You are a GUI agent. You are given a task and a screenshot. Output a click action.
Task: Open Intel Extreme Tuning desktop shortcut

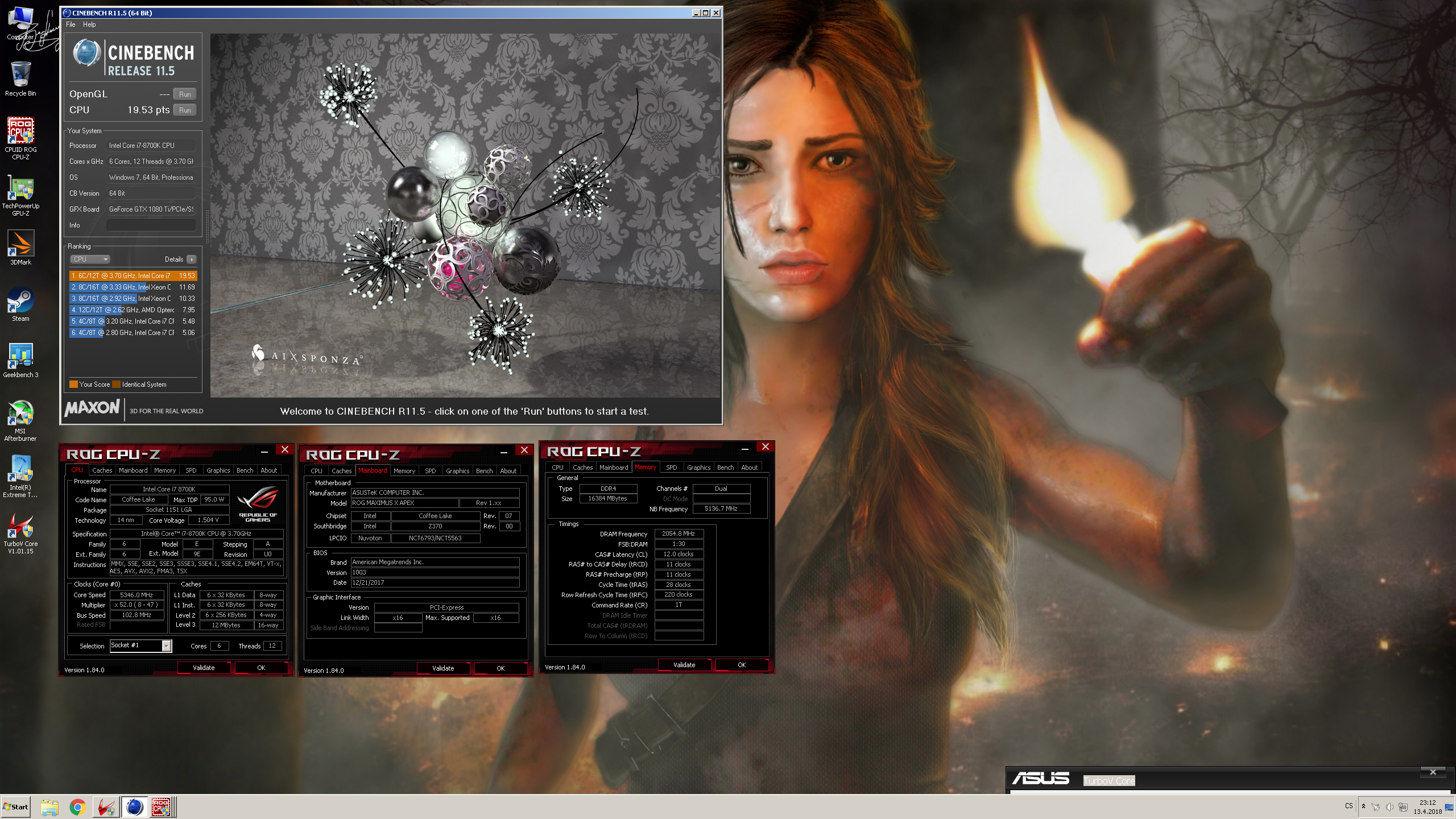(x=20, y=477)
